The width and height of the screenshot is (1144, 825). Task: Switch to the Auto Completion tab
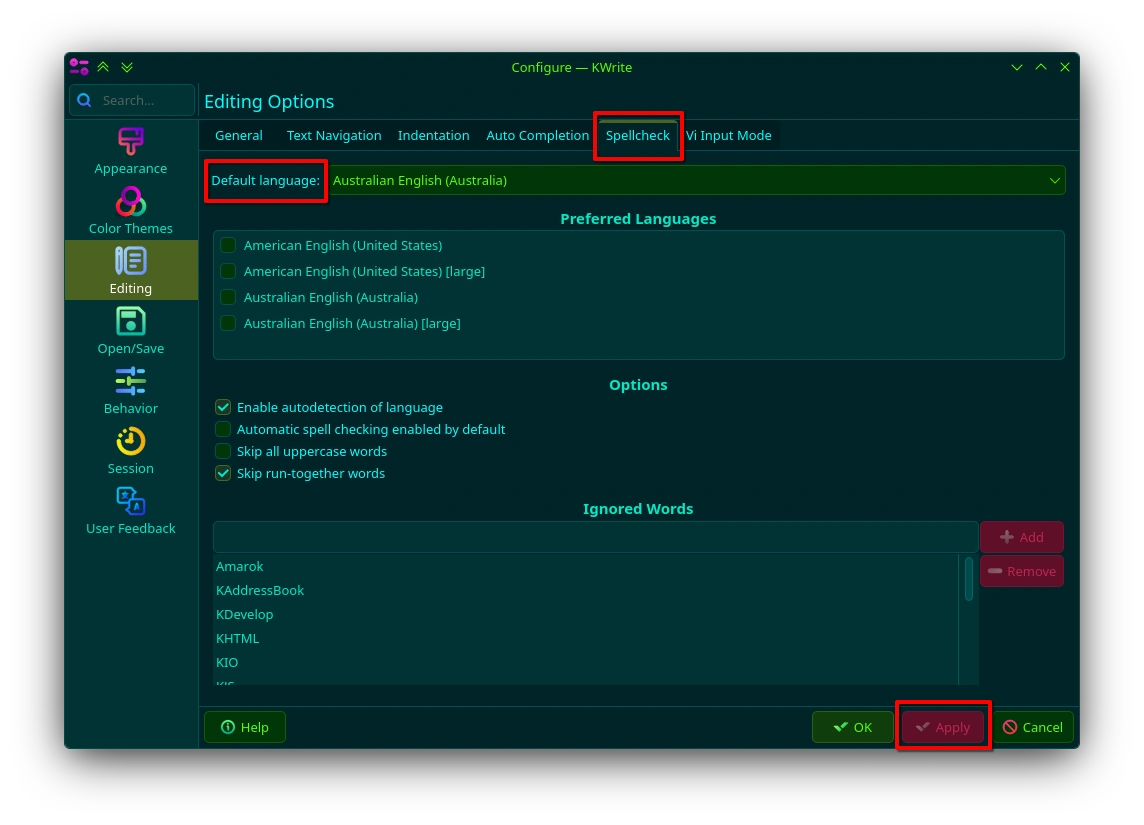coord(537,135)
